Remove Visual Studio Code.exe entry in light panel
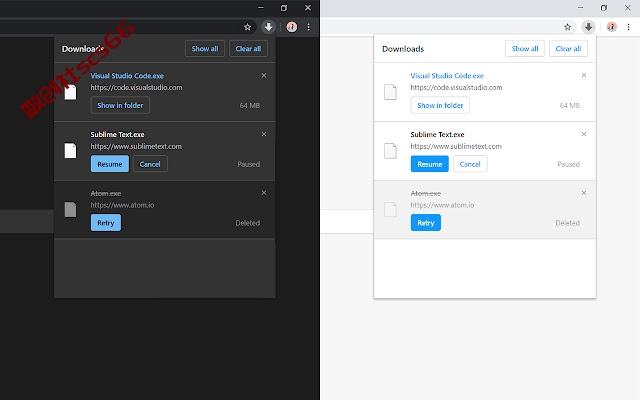640x400 pixels. click(x=584, y=75)
